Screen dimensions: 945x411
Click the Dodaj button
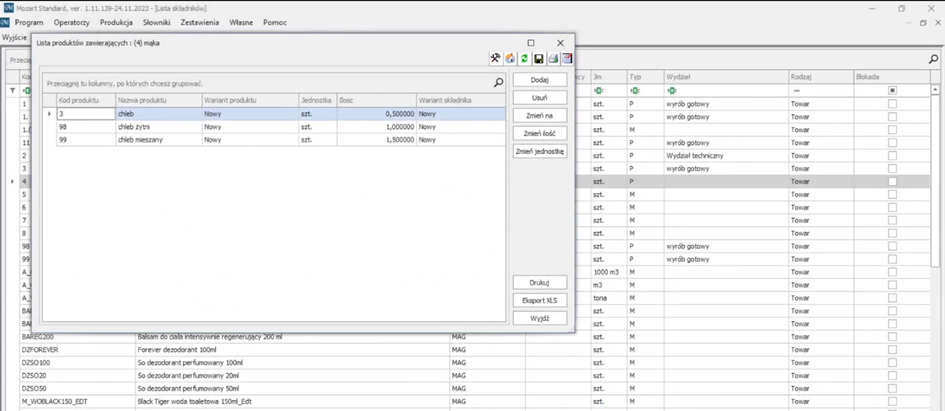tap(540, 80)
